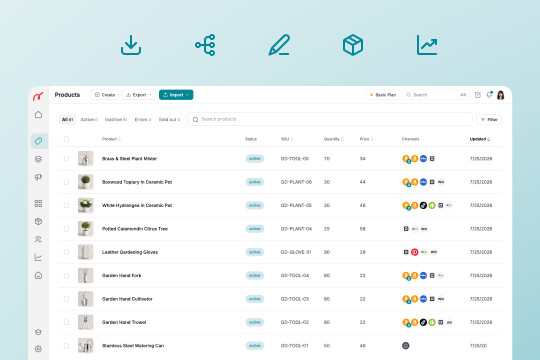Image resolution: width=540 pixels, height=360 pixels.
Task: Check the Garden Hand Fork row
Action: [66, 276]
